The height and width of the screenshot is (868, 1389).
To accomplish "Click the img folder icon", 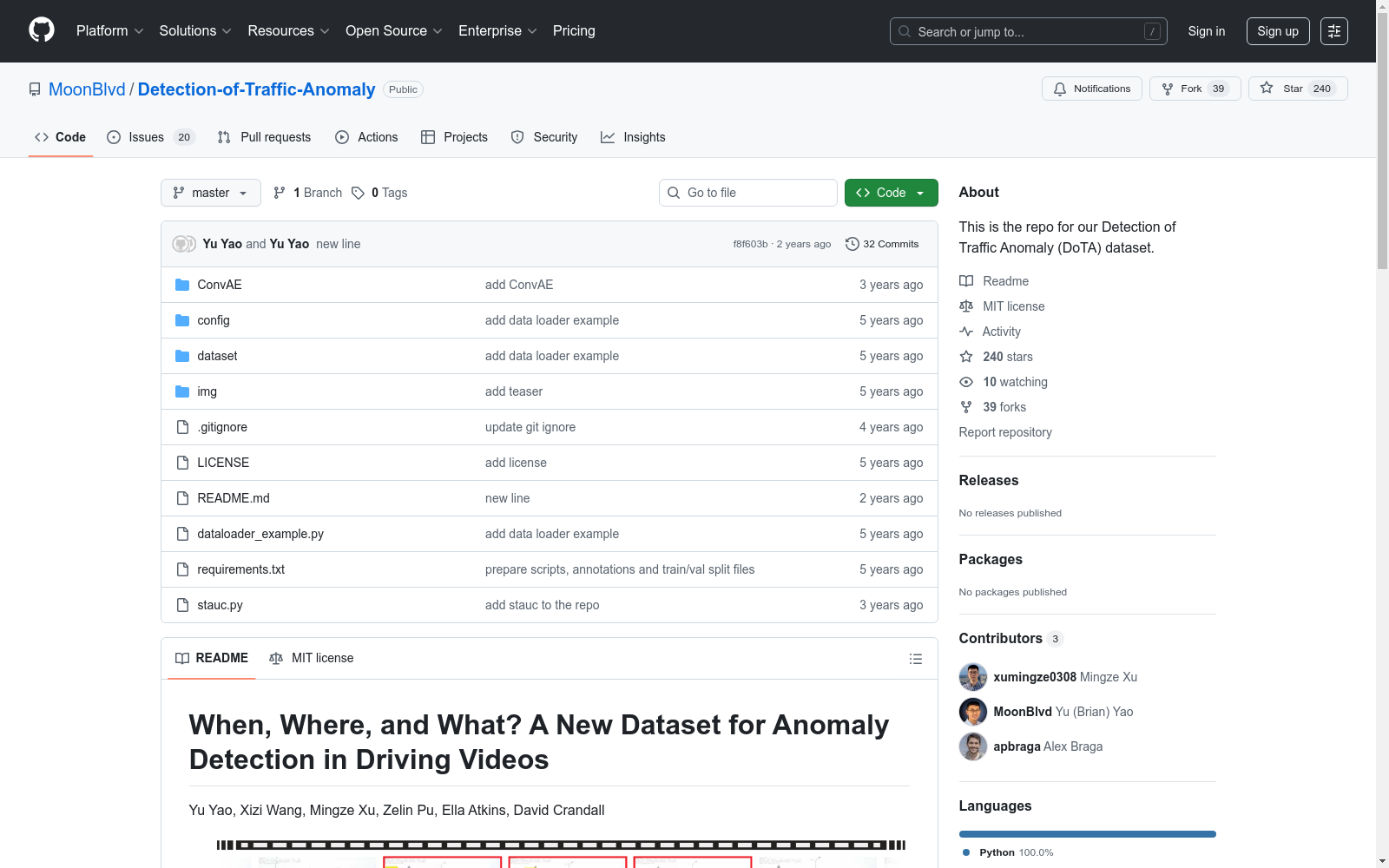I will tap(182, 391).
